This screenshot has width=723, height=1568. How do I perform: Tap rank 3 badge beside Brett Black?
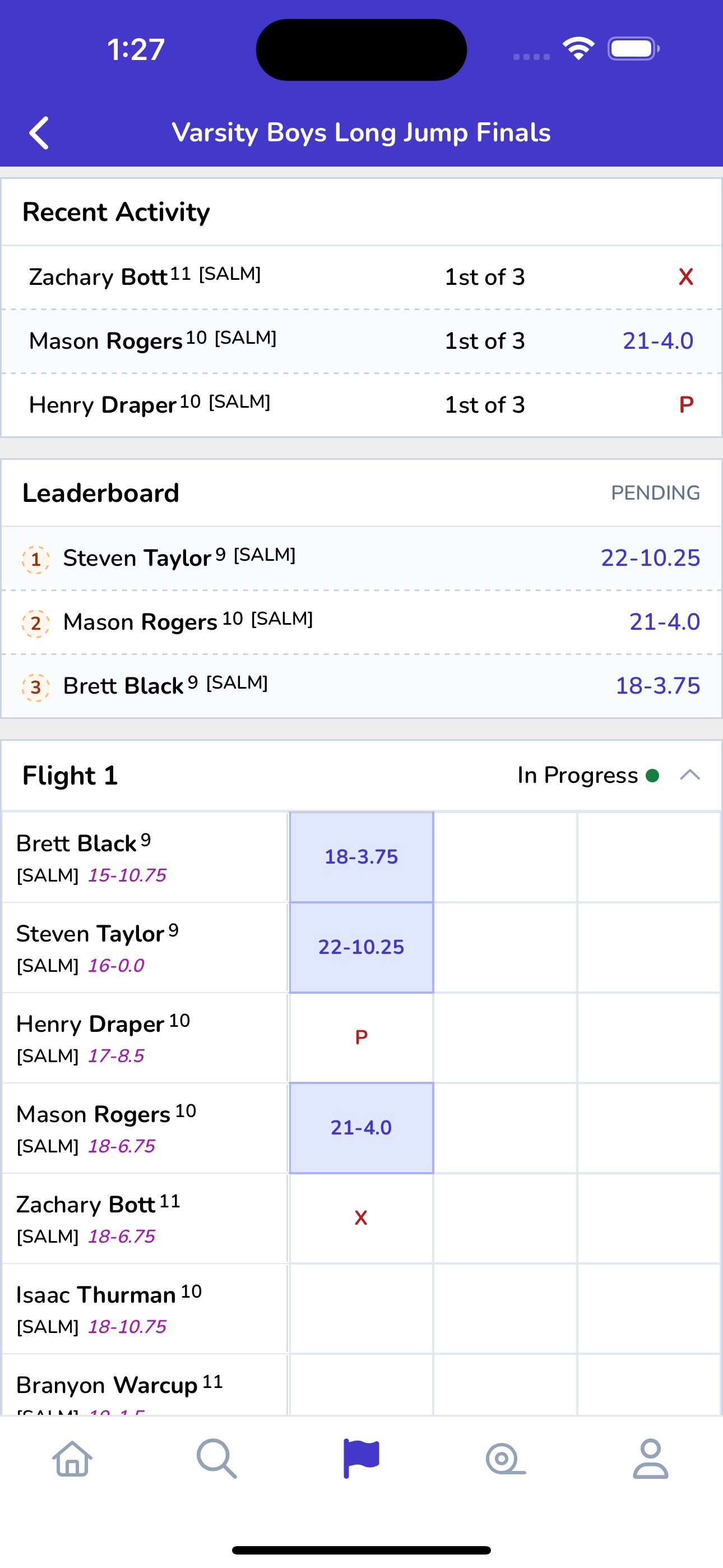point(36,687)
